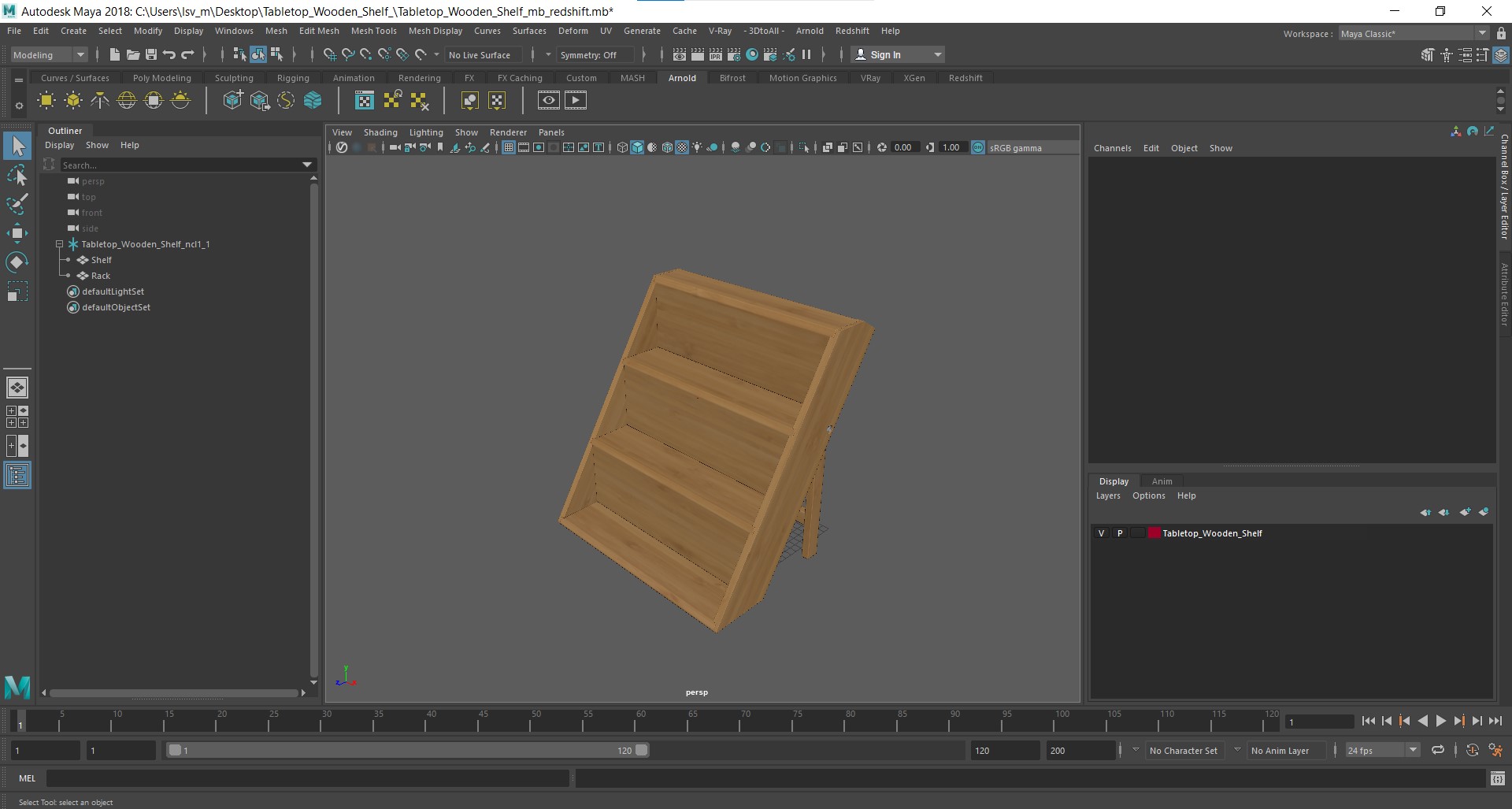1512x809 pixels.
Task: Create Arnold Skydome Light from shelf
Action: [x=127, y=100]
